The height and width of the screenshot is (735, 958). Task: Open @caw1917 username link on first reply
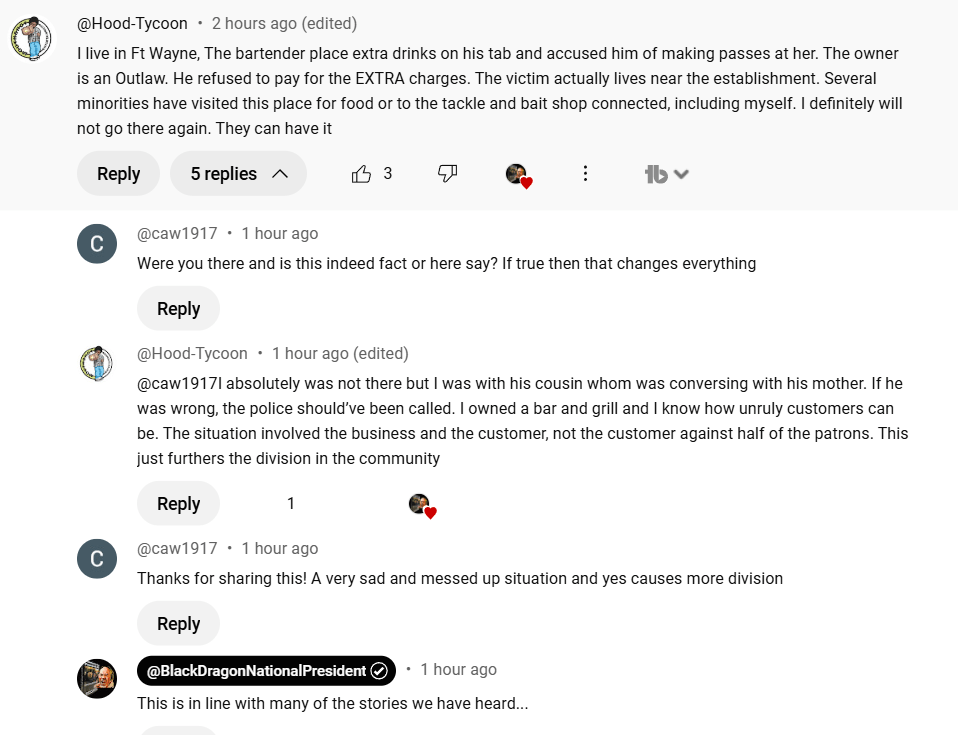(x=177, y=233)
